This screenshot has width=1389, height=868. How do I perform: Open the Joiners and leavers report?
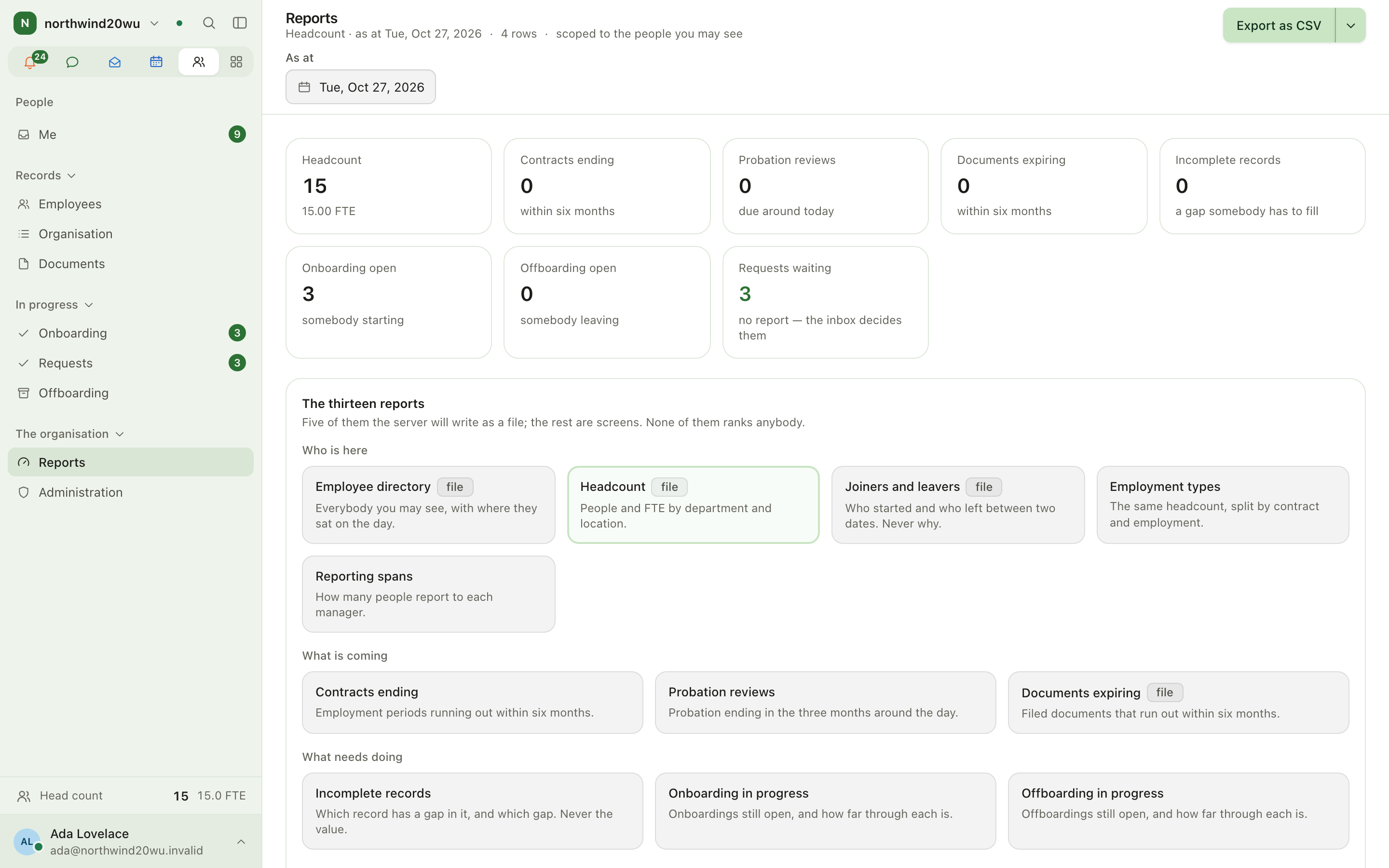[958, 504]
